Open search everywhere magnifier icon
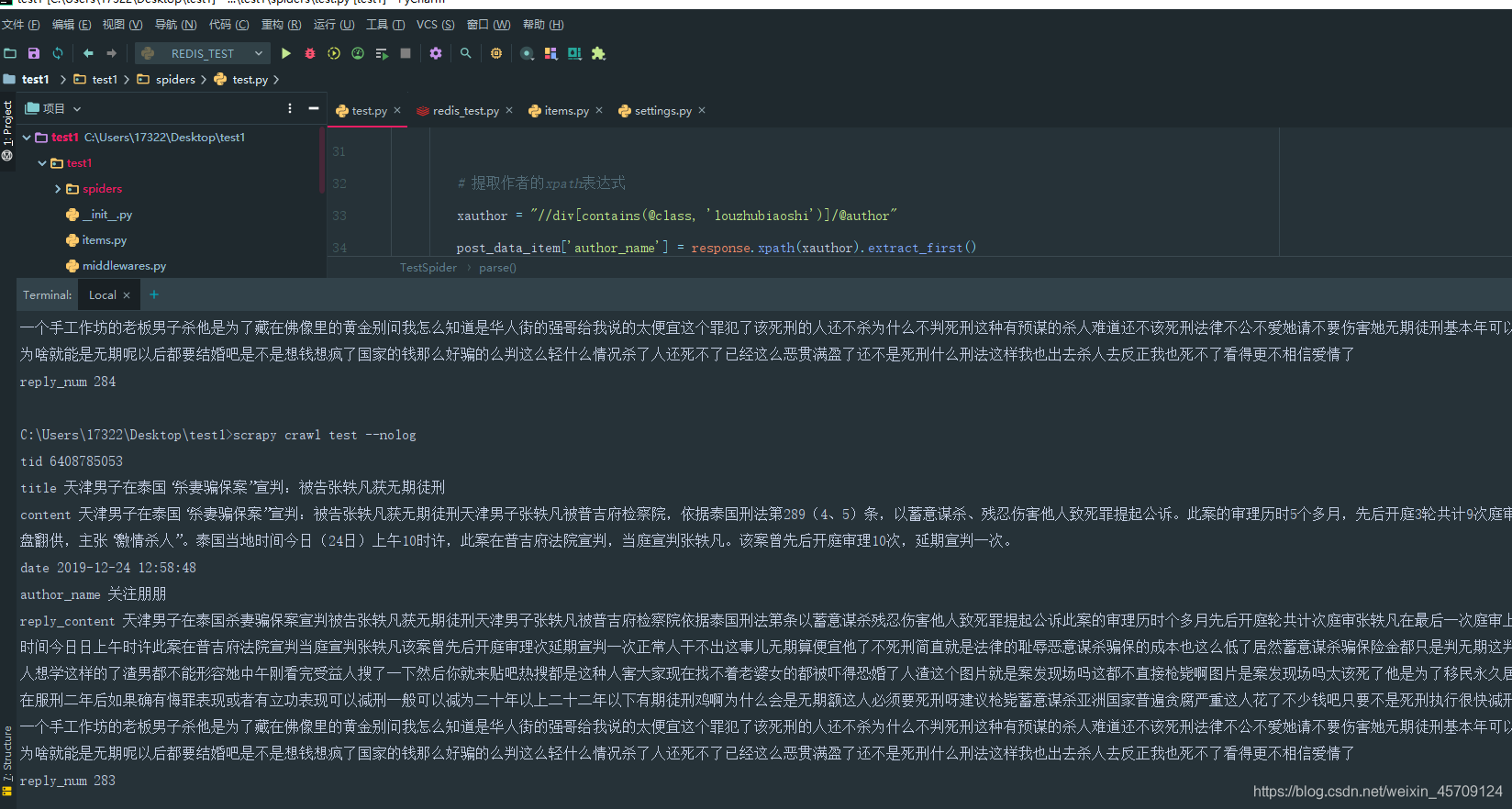The image size is (1512, 809). 466,53
